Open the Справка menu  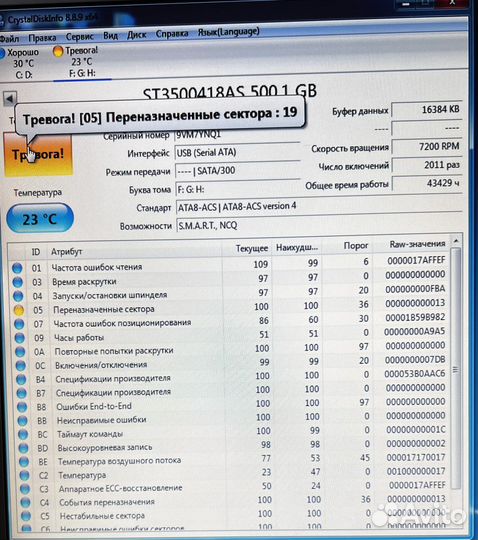point(172,34)
